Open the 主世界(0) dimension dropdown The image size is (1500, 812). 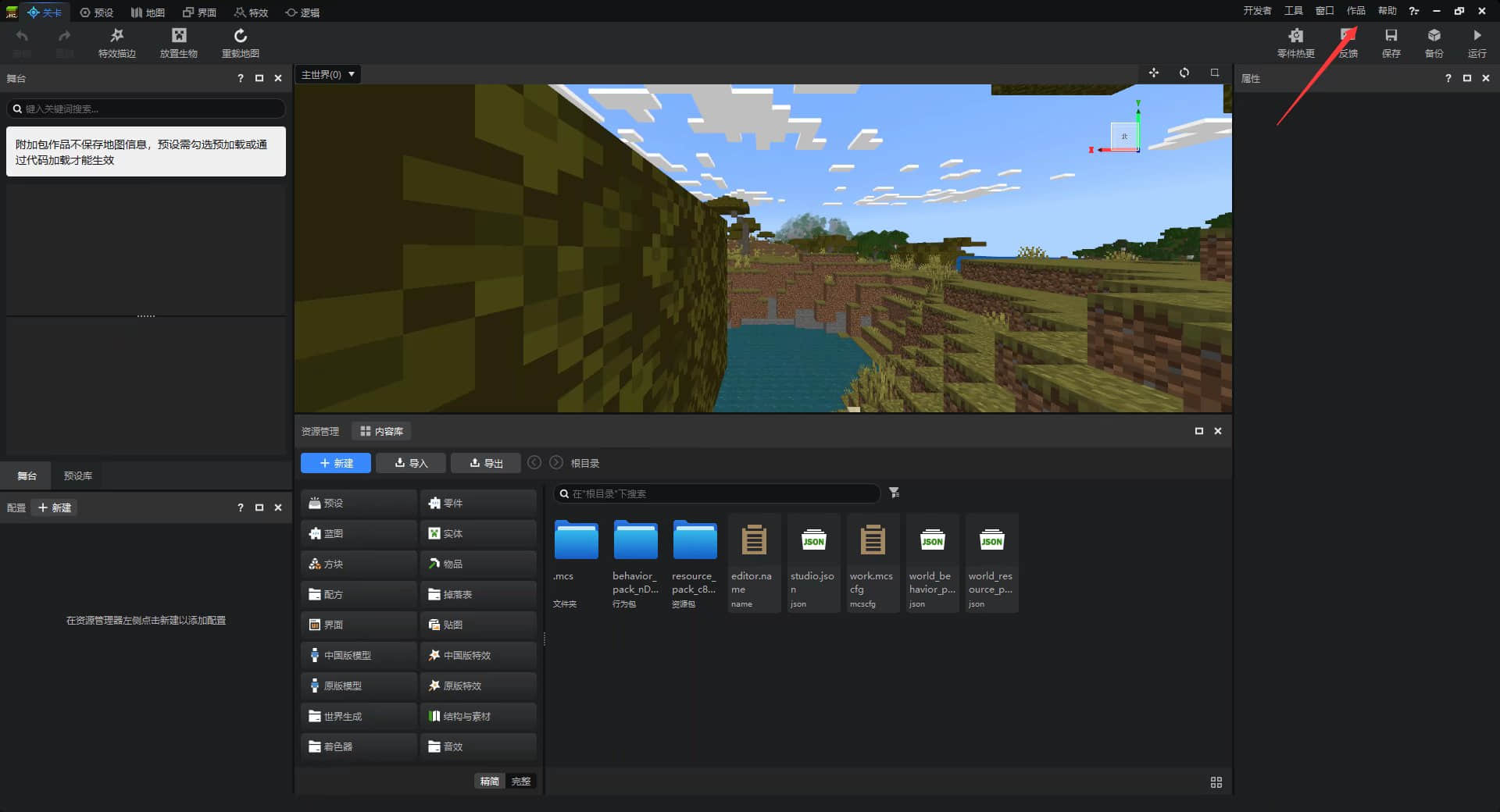(x=328, y=74)
